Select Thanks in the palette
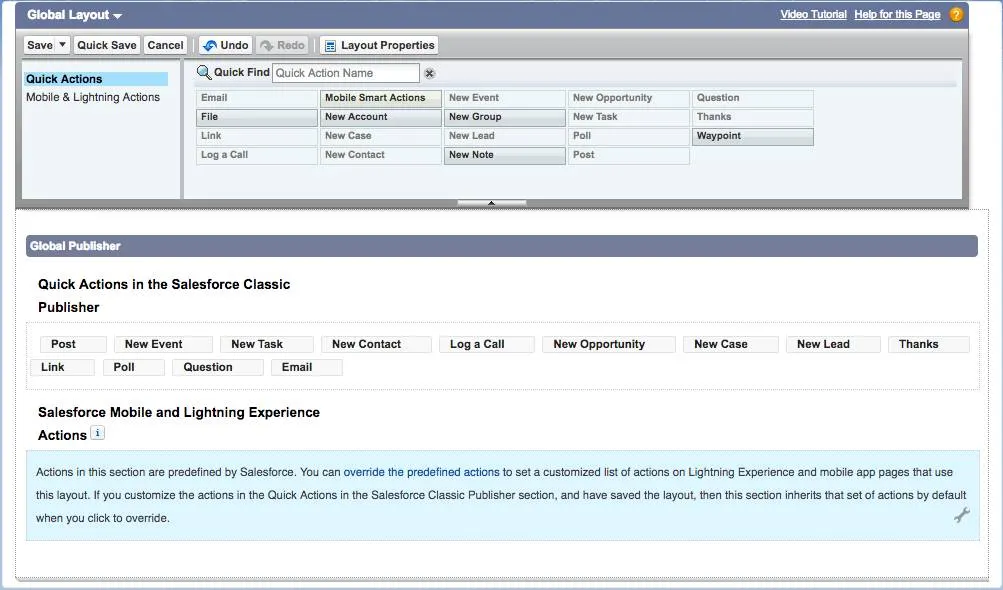 click(x=753, y=117)
